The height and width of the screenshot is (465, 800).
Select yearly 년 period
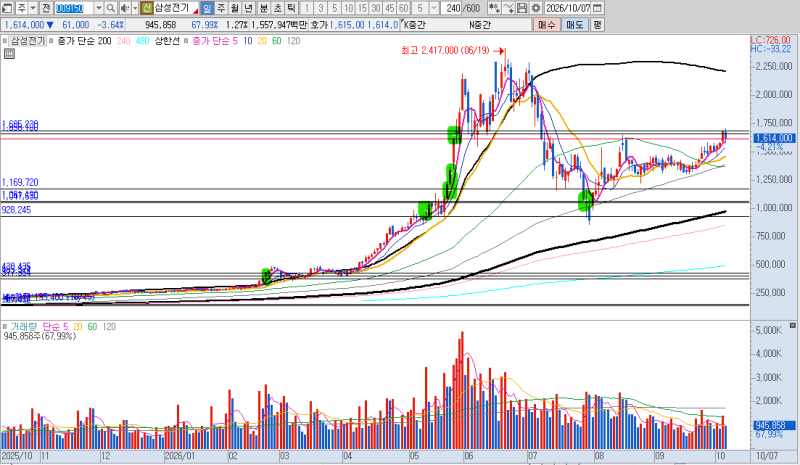[x=248, y=8]
